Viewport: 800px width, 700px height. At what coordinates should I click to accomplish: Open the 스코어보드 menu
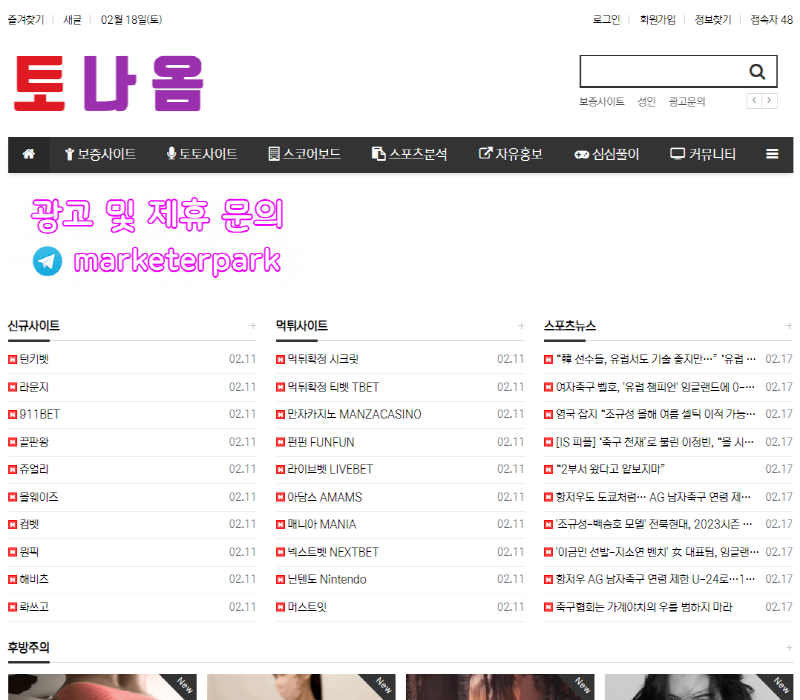pyautogui.click(x=304, y=154)
